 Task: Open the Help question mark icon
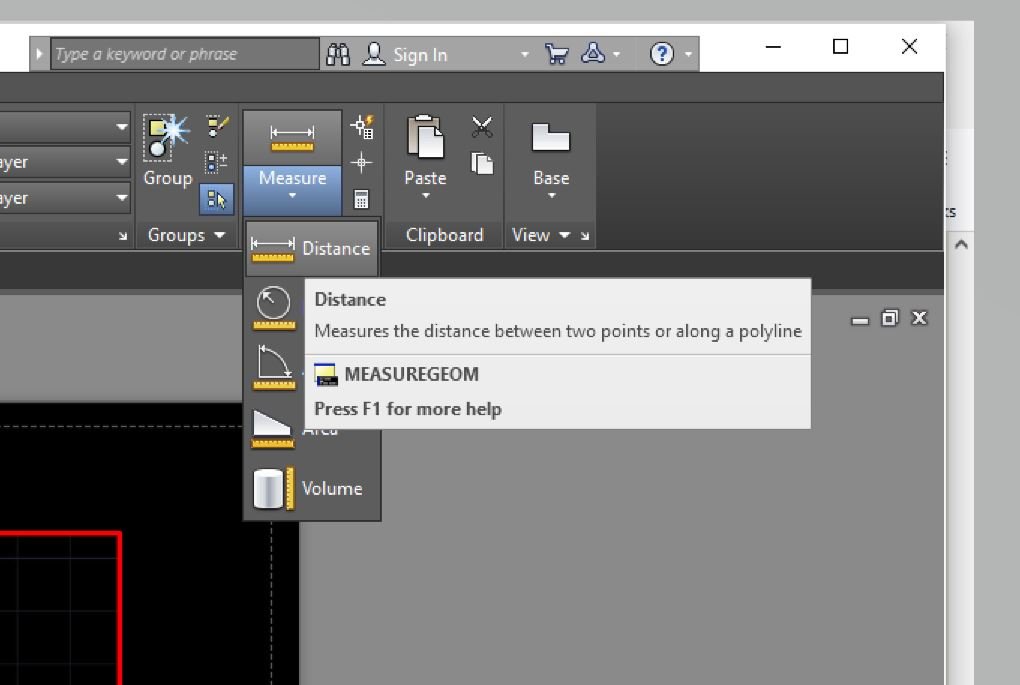point(662,54)
